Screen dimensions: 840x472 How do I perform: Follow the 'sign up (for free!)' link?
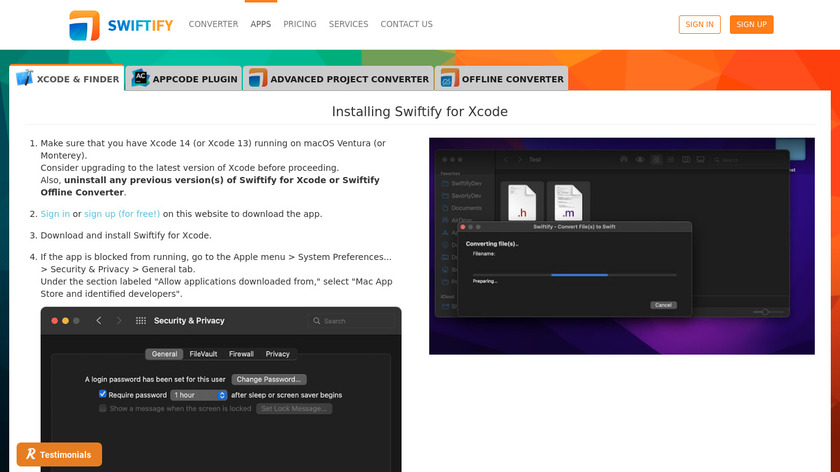tap(121, 214)
